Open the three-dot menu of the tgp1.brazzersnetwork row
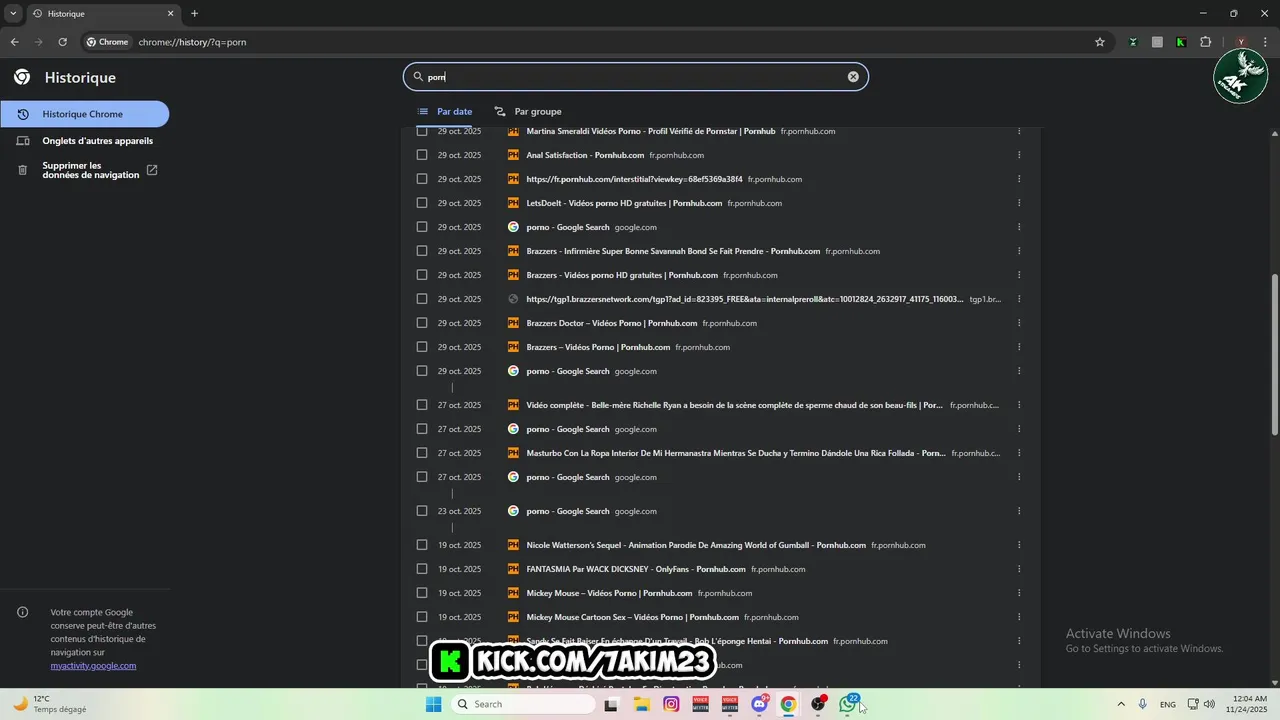Viewport: 1280px width, 720px height. click(1019, 299)
